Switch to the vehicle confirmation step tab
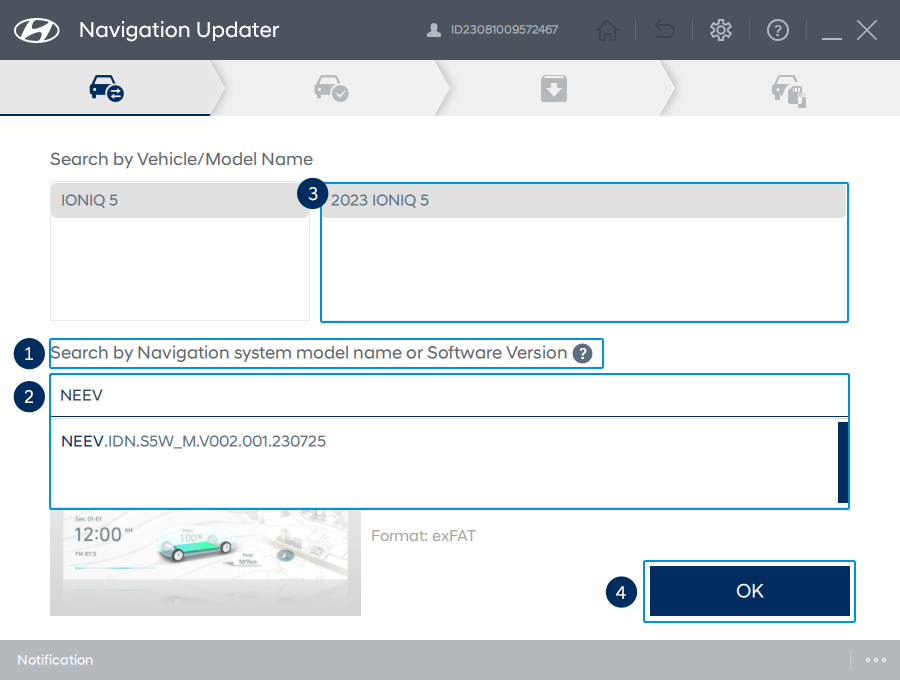The height and width of the screenshot is (680, 900). (331, 90)
